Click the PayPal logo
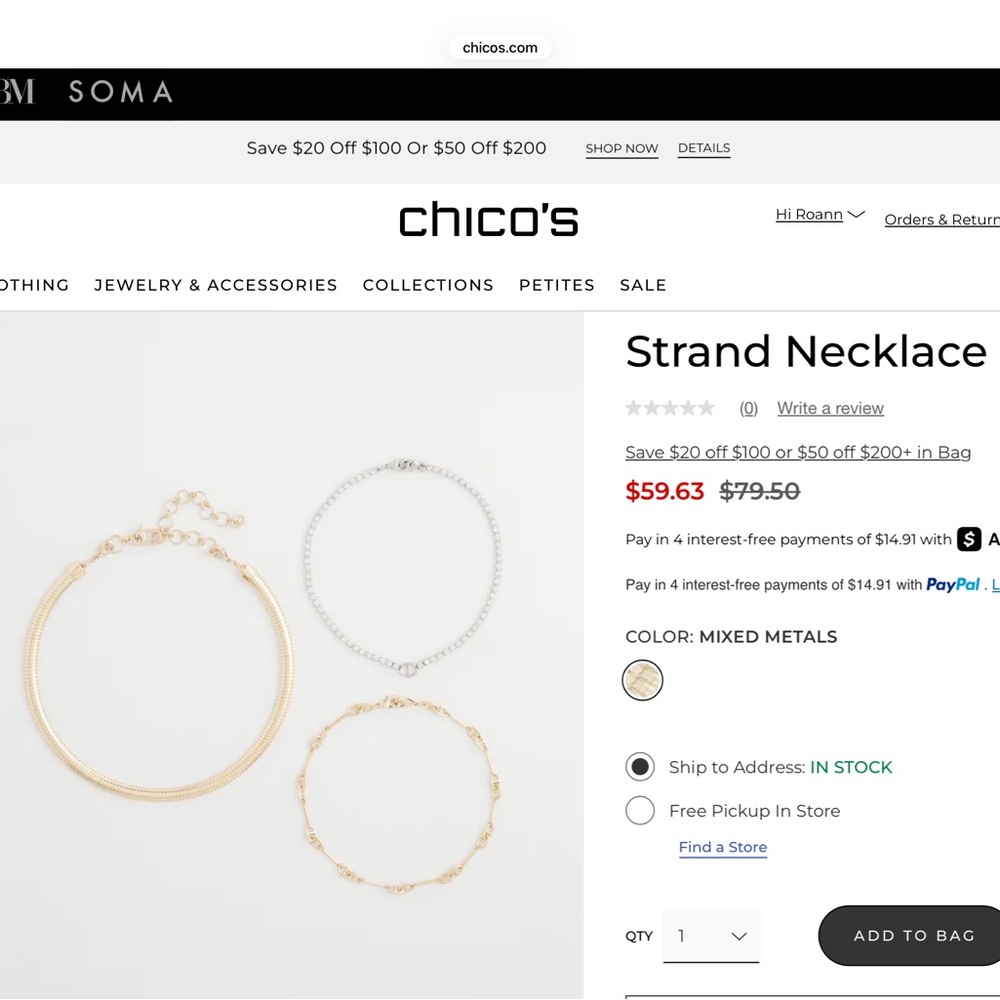Viewport: 1000px width, 1000px height. coord(953,584)
